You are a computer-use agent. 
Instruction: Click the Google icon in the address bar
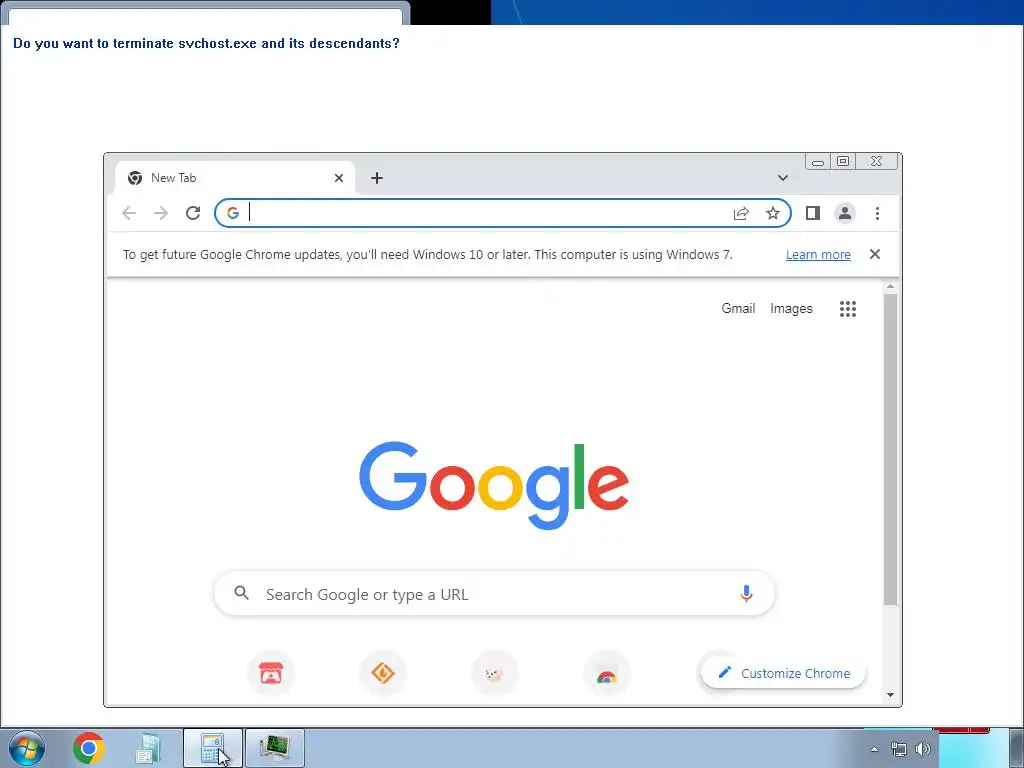[x=232, y=213]
